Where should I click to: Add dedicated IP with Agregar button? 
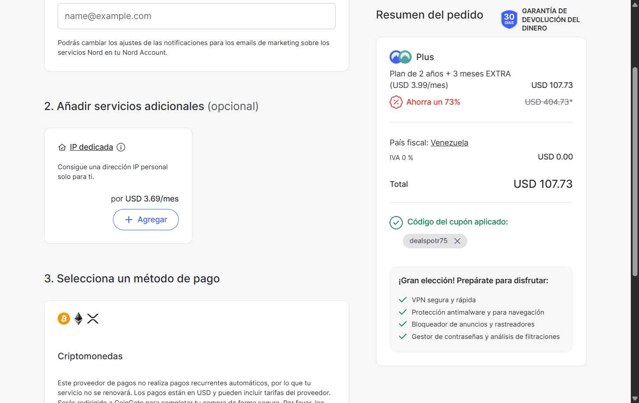tap(146, 220)
